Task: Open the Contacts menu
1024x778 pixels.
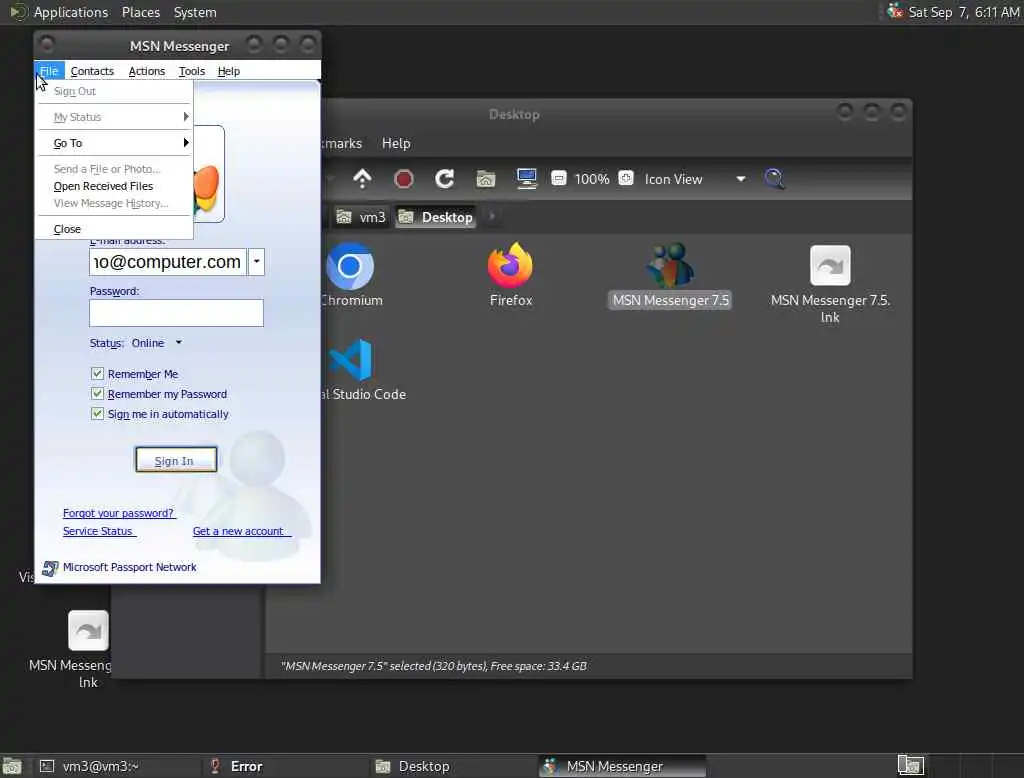Action: pyautogui.click(x=92, y=71)
